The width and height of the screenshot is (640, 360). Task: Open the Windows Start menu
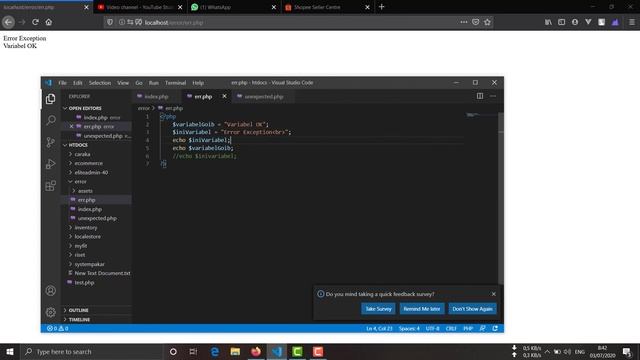coord(10,351)
